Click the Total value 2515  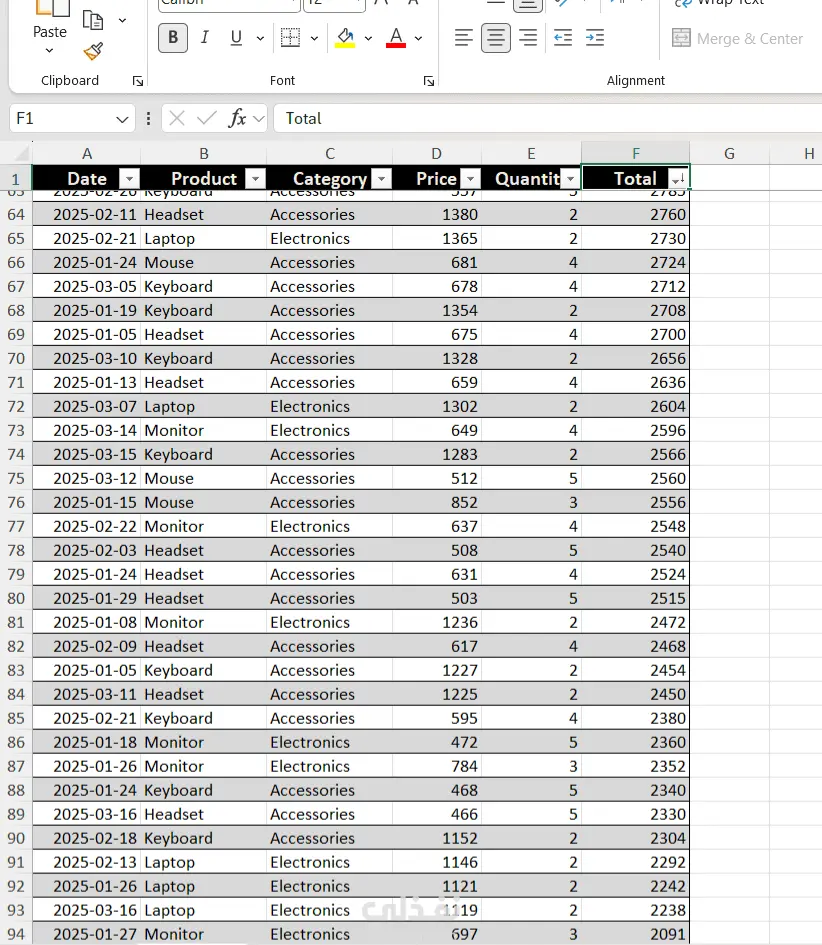point(636,598)
